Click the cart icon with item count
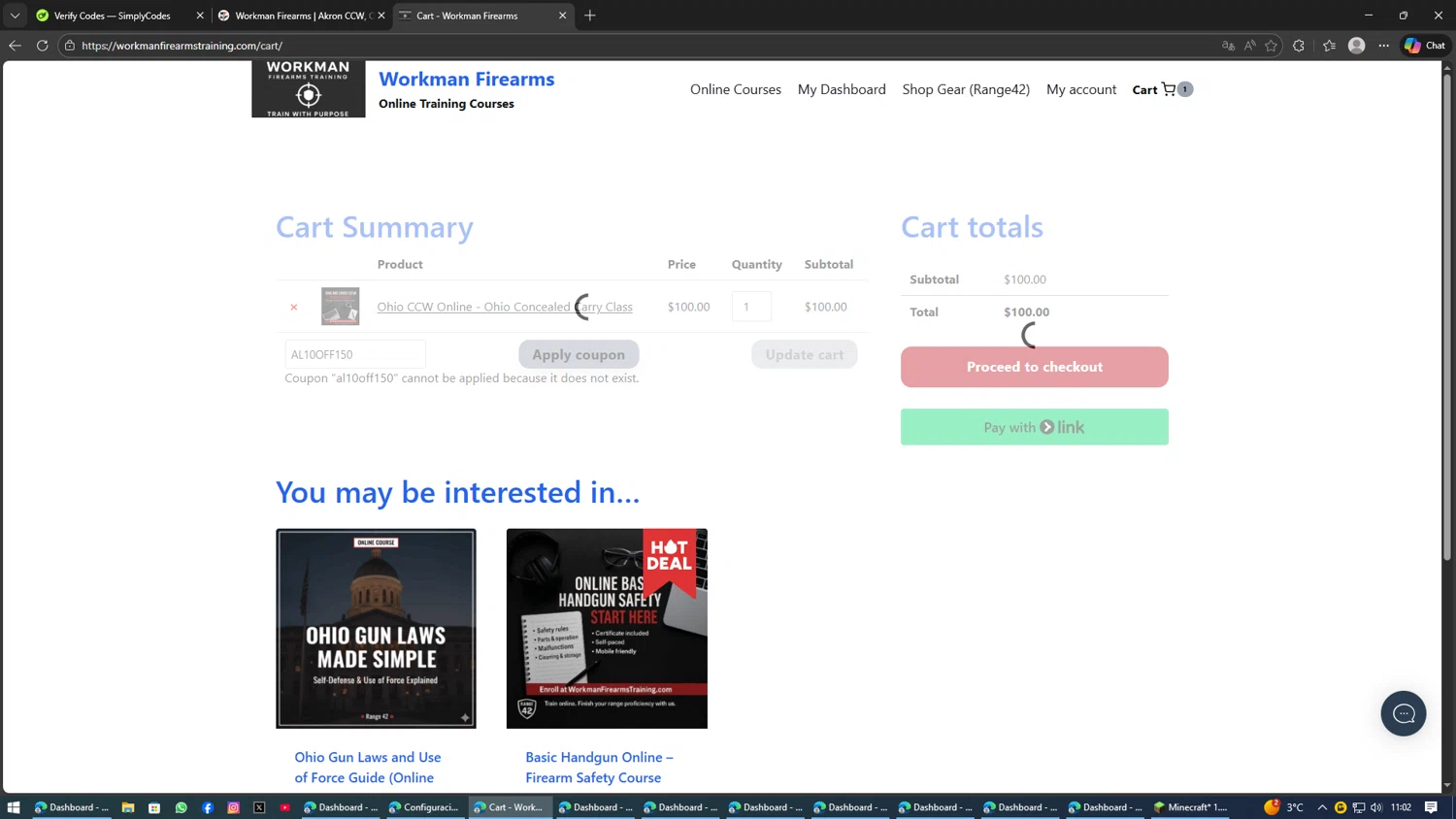This screenshot has height=819, width=1456. tap(1176, 89)
